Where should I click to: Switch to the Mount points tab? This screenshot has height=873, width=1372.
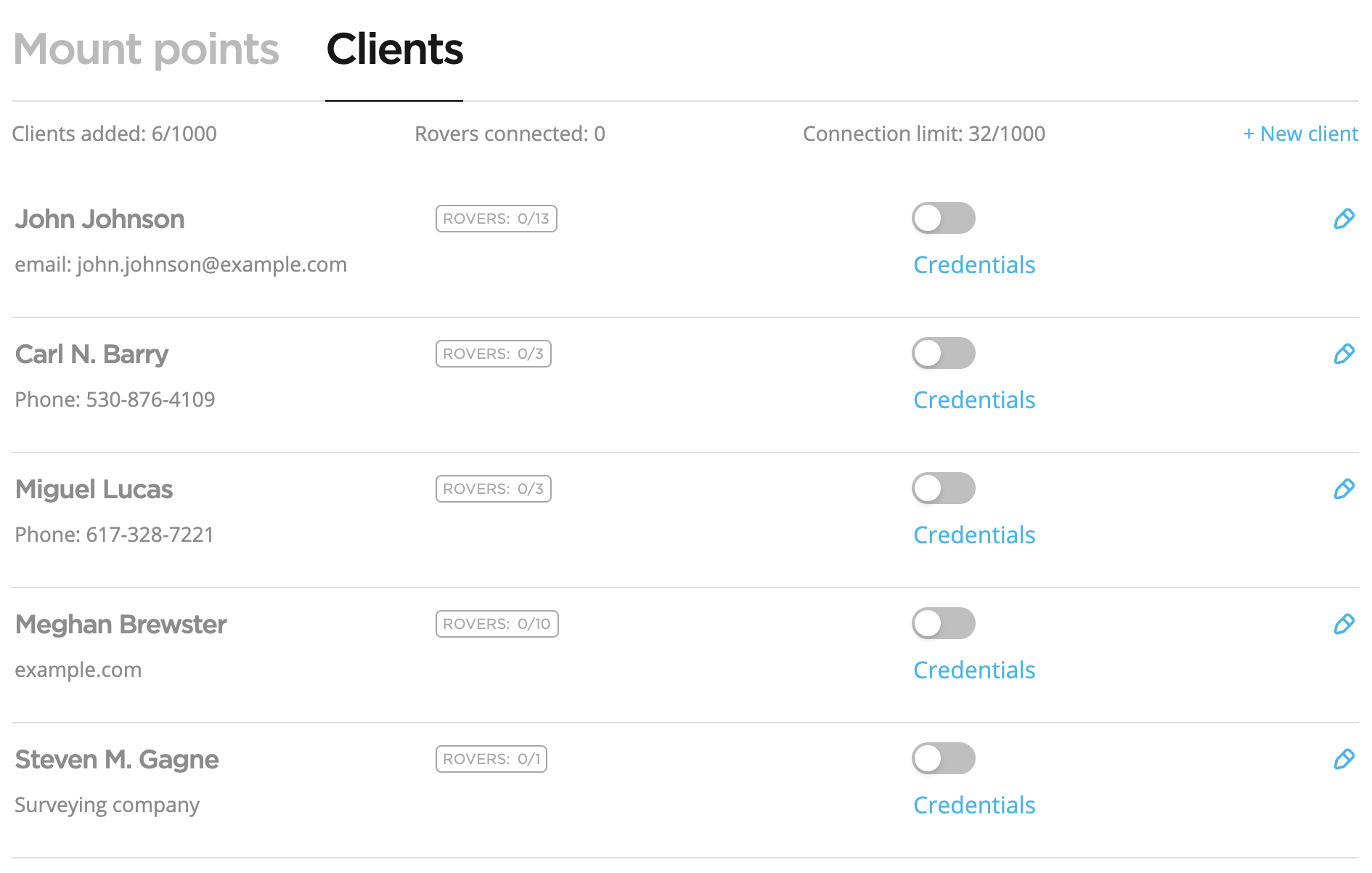click(x=146, y=49)
